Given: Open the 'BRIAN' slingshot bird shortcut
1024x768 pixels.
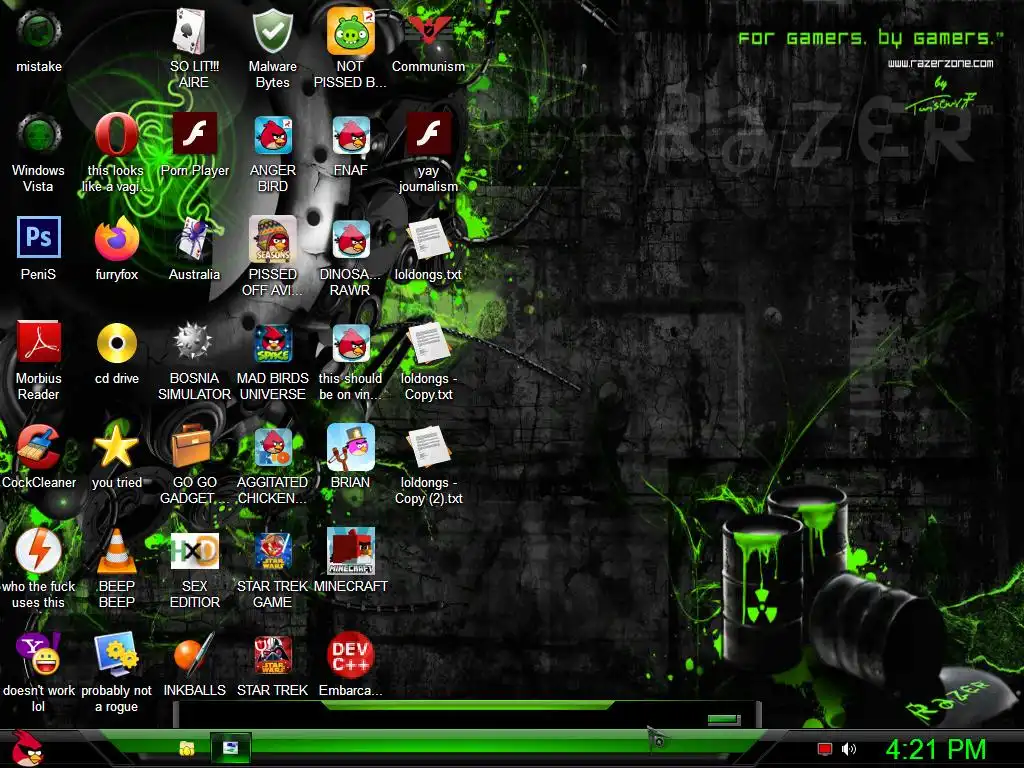Looking at the screenshot, I should tap(350, 456).
